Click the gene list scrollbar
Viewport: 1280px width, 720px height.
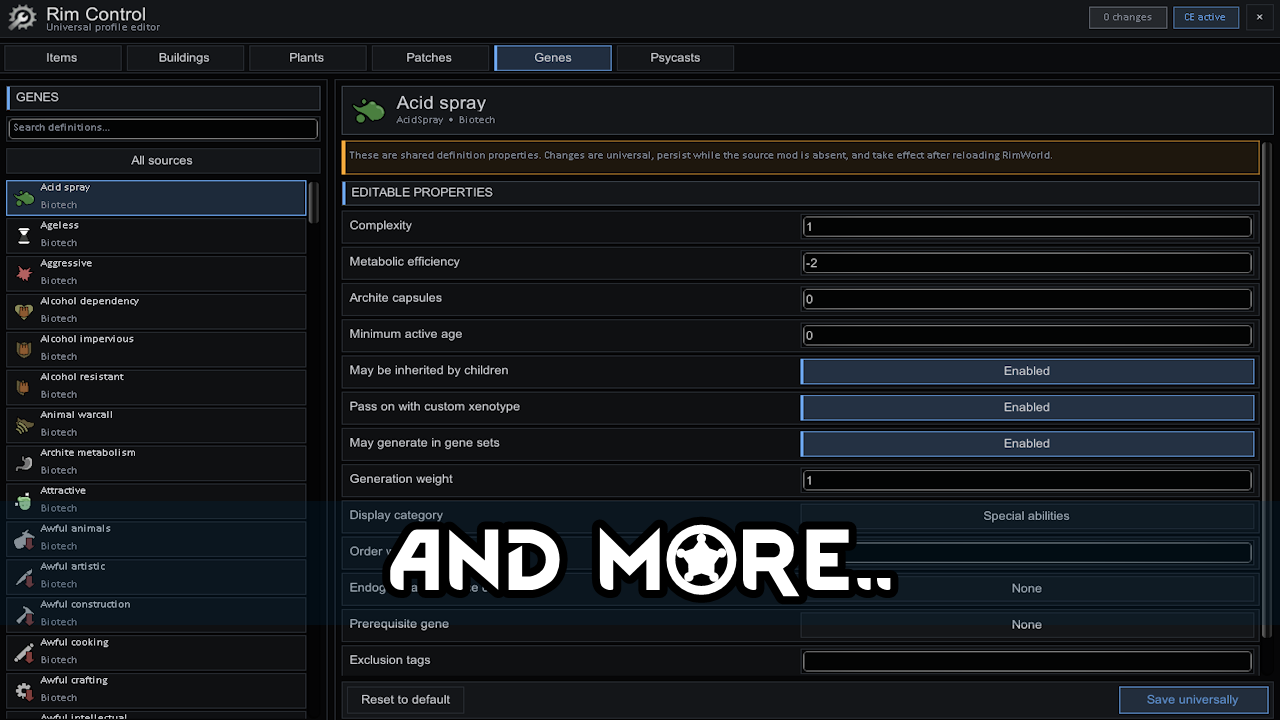pyautogui.click(x=314, y=203)
